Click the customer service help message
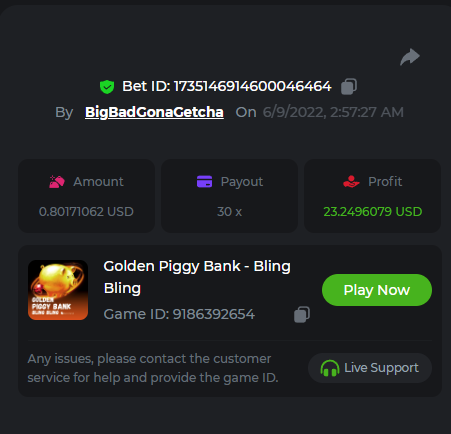 click(153, 368)
